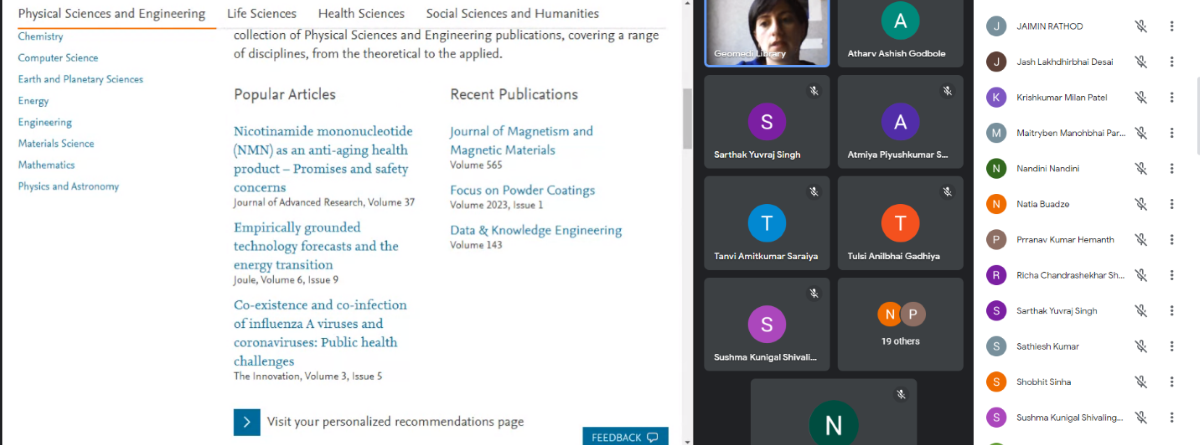Click Shobhit Sinha avatar in participants list
Screen dimensions: 1200x445
995,382
